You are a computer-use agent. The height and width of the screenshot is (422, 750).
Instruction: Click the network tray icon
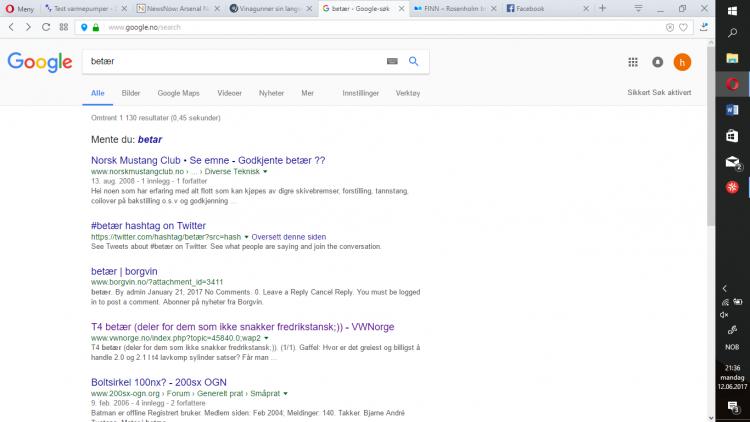(x=726, y=302)
